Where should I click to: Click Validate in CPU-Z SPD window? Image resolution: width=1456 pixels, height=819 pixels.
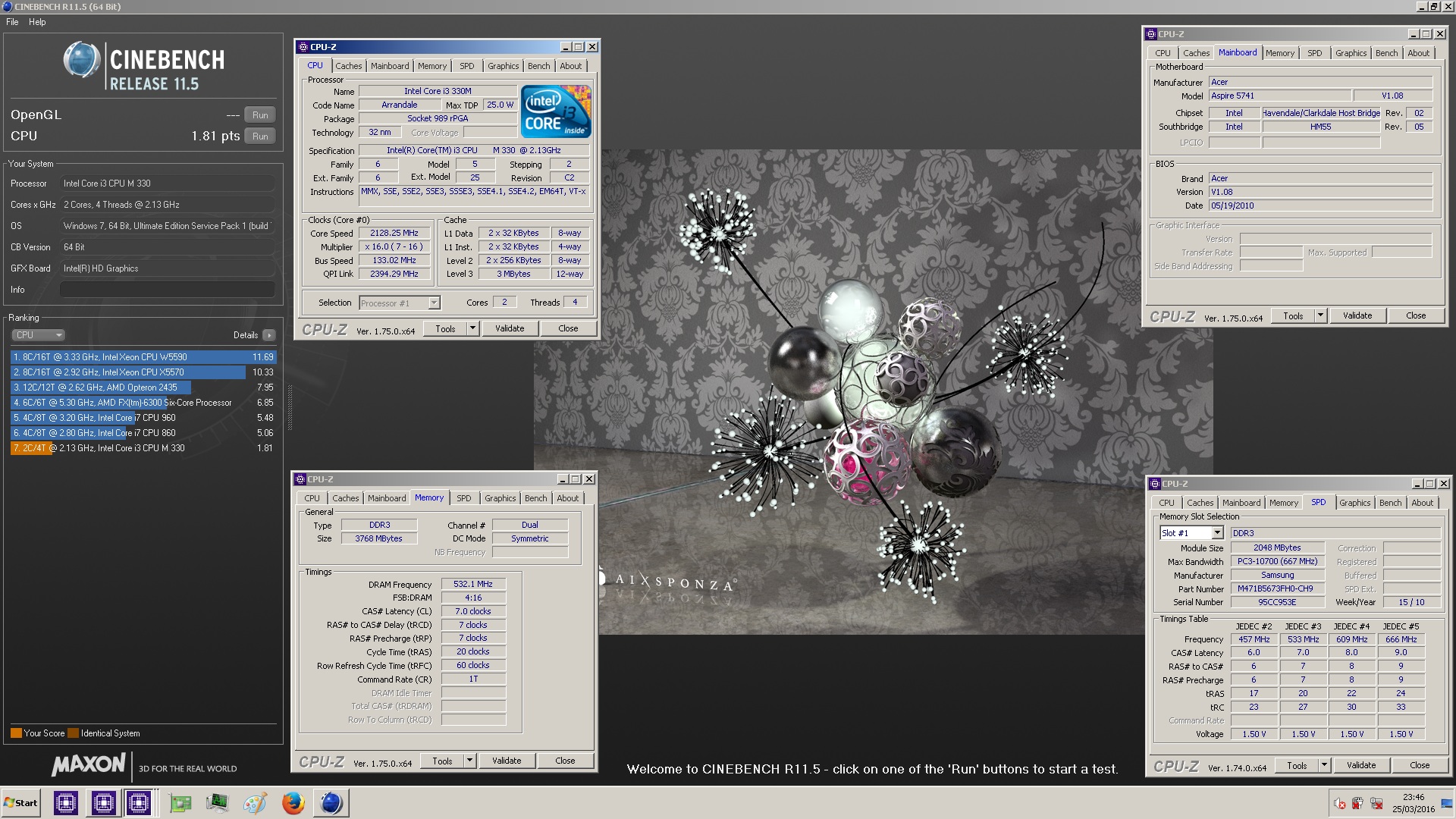point(1361,765)
